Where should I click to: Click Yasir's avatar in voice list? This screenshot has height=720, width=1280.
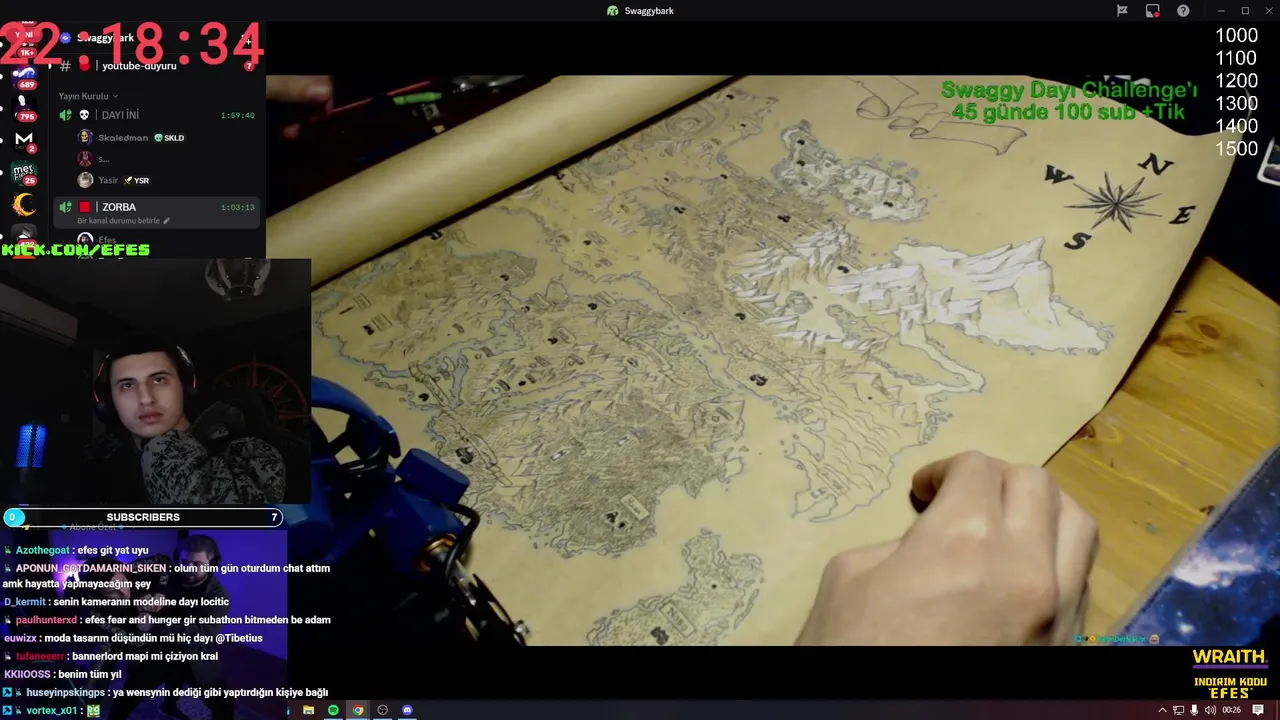pyautogui.click(x=85, y=180)
